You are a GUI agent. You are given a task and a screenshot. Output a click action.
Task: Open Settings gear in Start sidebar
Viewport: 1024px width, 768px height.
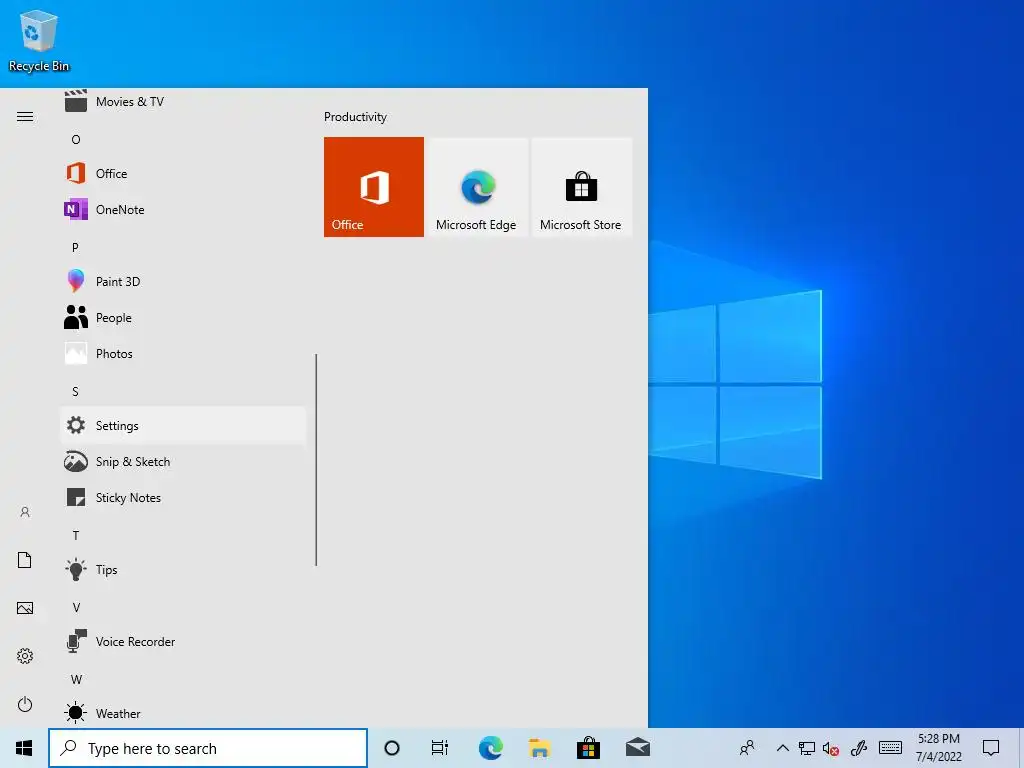[25, 656]
